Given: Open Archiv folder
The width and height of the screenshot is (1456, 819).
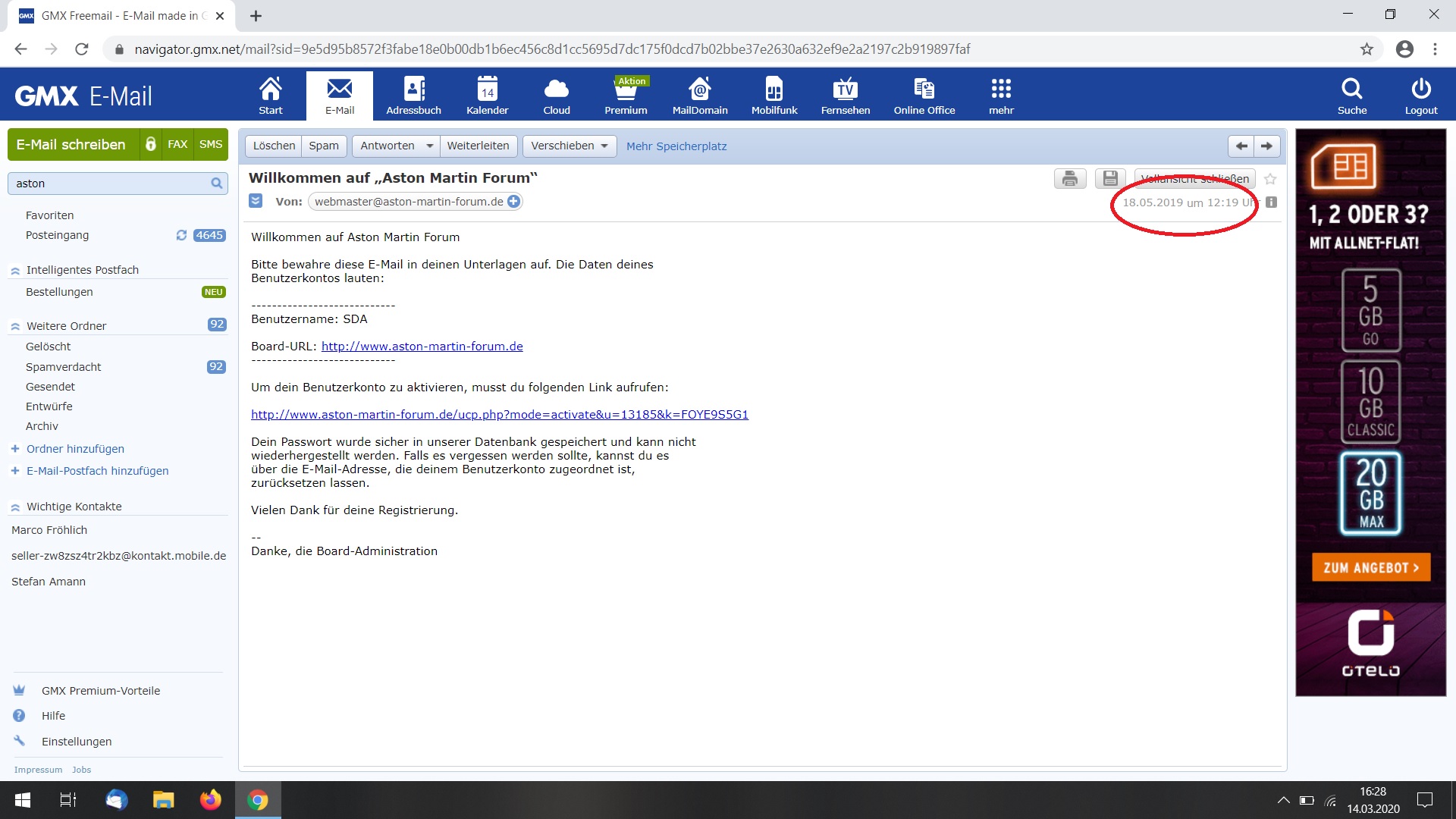Looking at the screenshot, I should coord(42,426).
